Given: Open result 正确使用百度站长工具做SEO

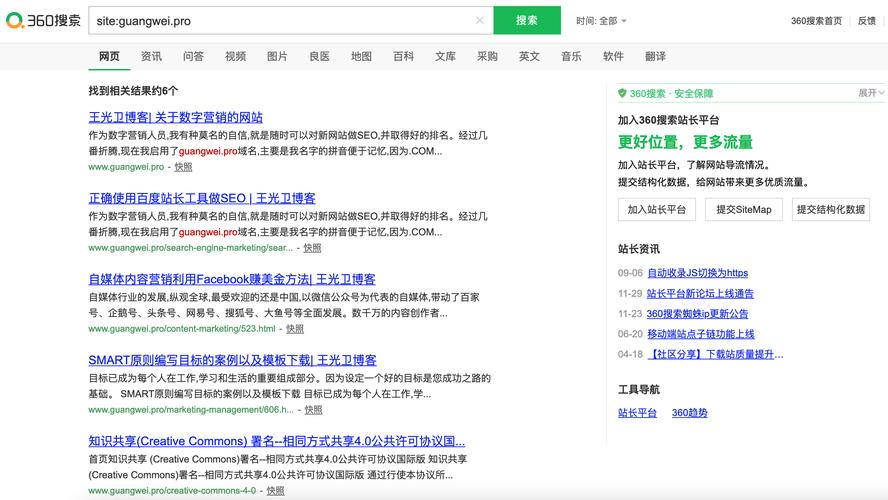Looking at the screenshot, I should point(201,198).
